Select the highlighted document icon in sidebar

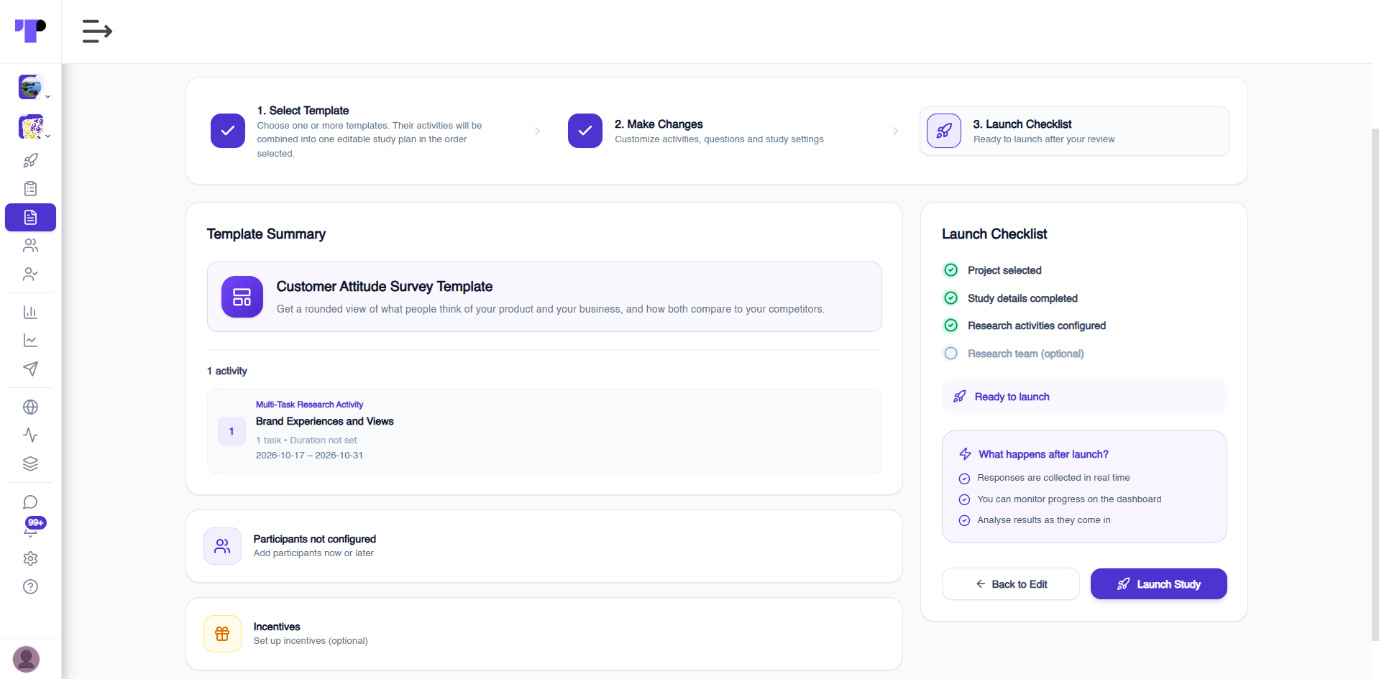[30, 217]
